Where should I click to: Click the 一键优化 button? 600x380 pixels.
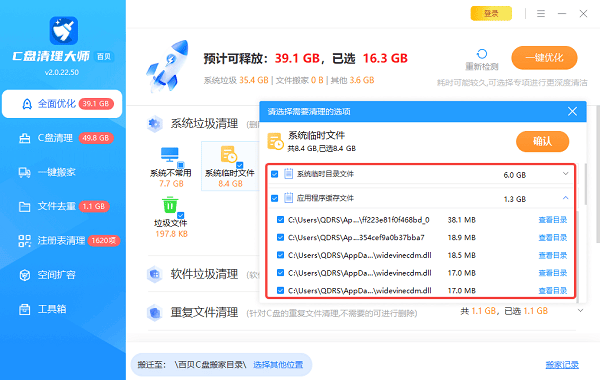click(x=544, y=58)
